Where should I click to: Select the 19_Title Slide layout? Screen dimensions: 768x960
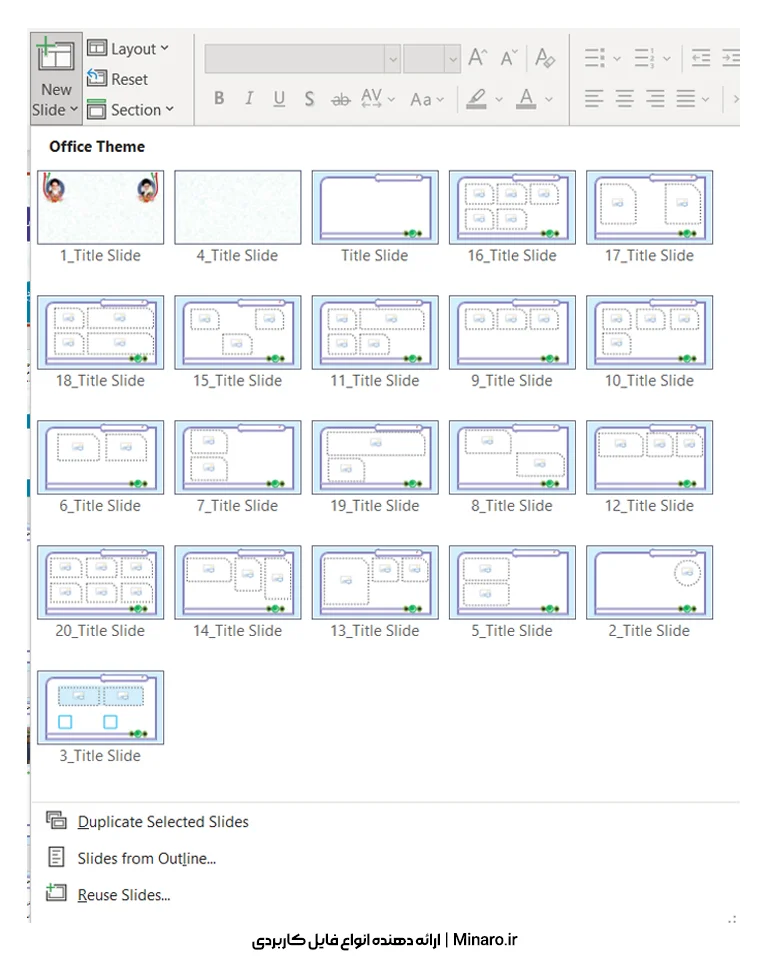[x=375, y=467]
